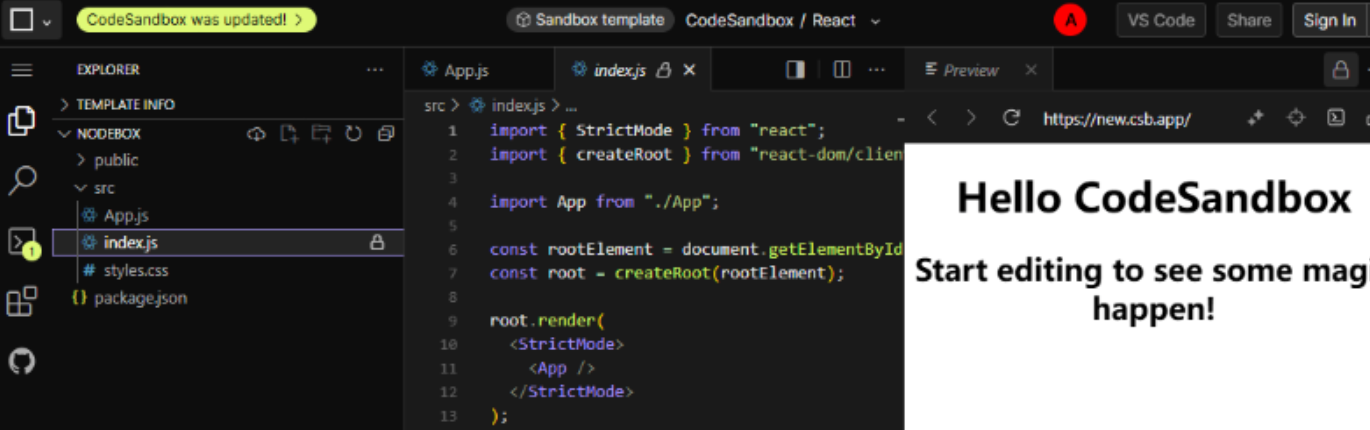Image resolution: width=1370 pixels, height=430 pixels.
Task: Click the lock icon on index.js editor tab
Action: coord(663,70)
